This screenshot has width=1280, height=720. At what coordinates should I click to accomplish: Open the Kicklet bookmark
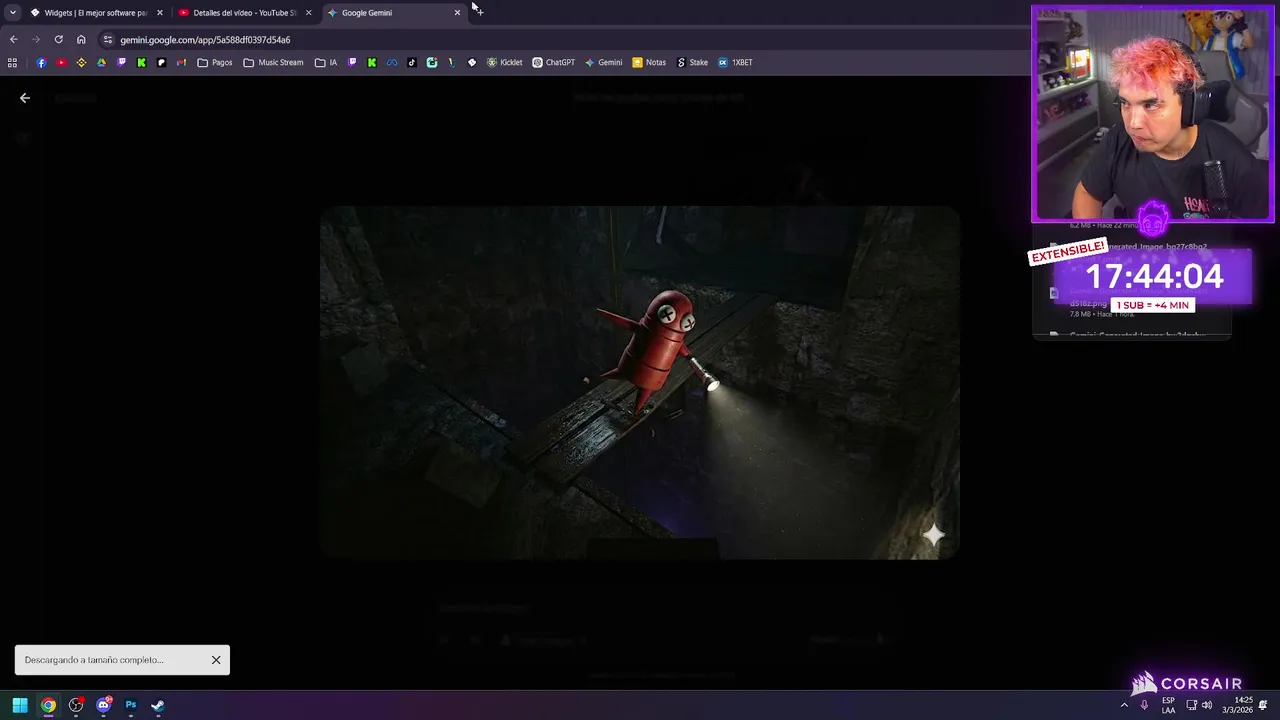coord(505,62)
